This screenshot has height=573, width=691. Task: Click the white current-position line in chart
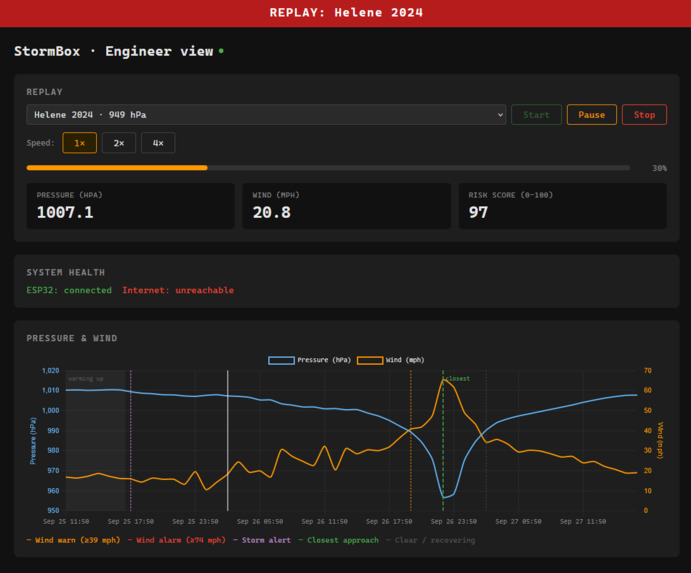tap(227, 441)
